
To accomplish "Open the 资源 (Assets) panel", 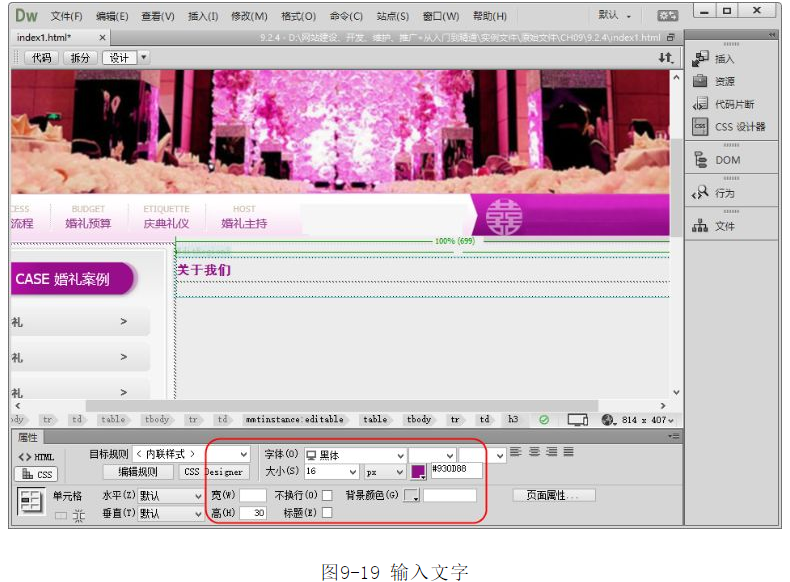I will click(724, 82).
